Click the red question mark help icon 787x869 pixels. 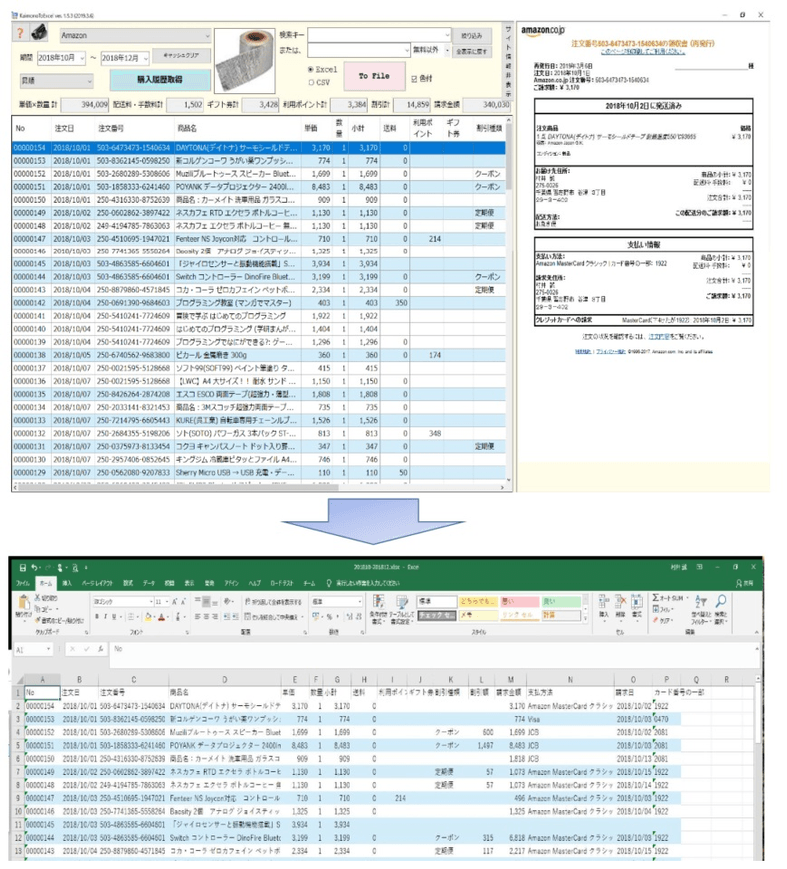(21, 35)
